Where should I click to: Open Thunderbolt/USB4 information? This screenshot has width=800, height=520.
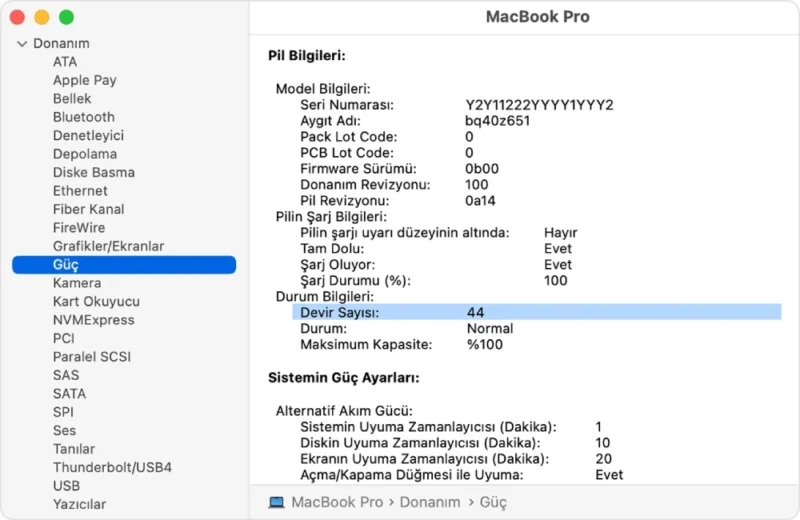tap(112, 467)
